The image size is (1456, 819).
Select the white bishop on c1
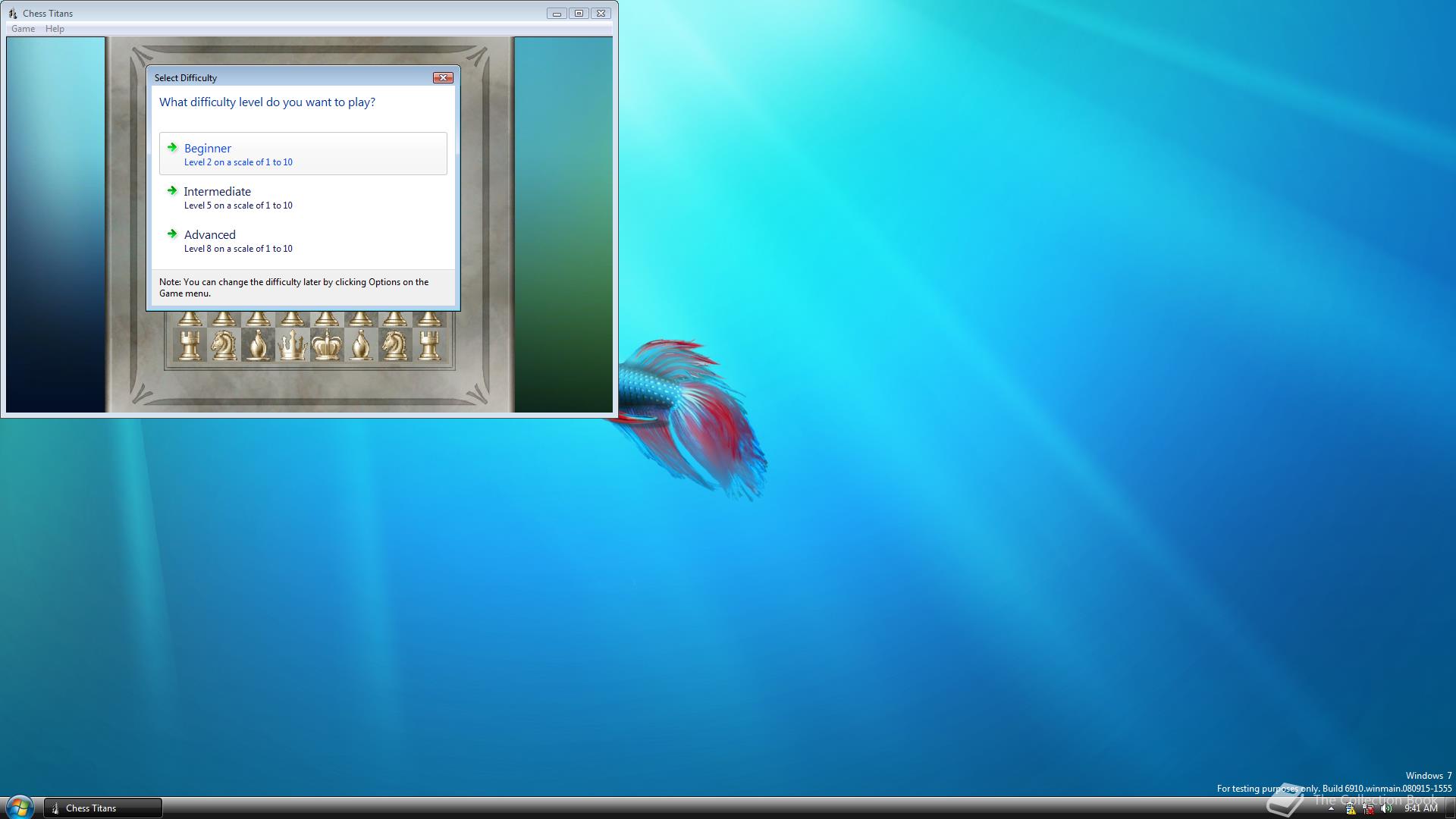(x=258, y=345)
